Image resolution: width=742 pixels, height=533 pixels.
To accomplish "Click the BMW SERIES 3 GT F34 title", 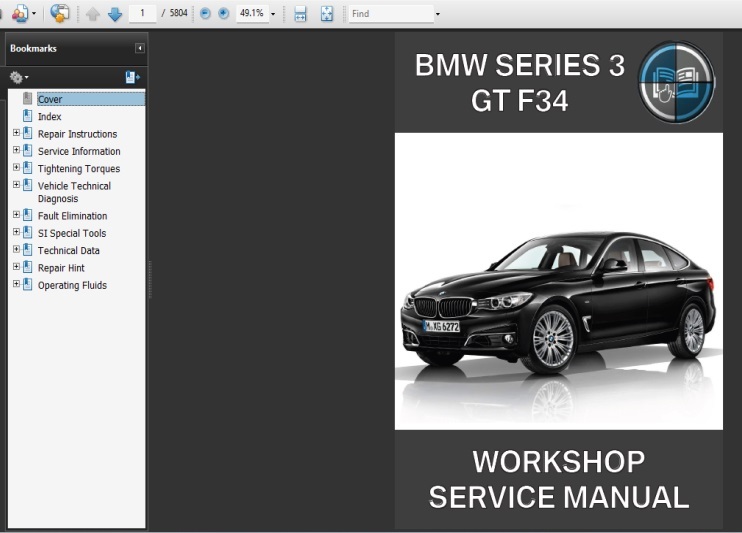I will [x=520, y=83].
